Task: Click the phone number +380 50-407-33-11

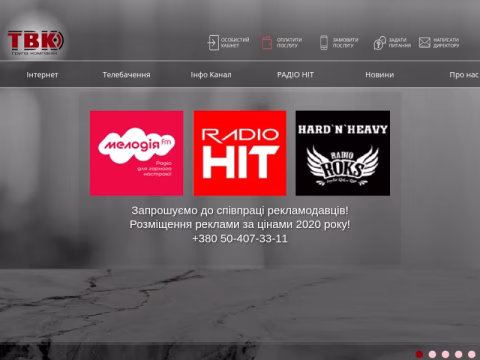Action: pyautogui.click(x=240, y=239)
